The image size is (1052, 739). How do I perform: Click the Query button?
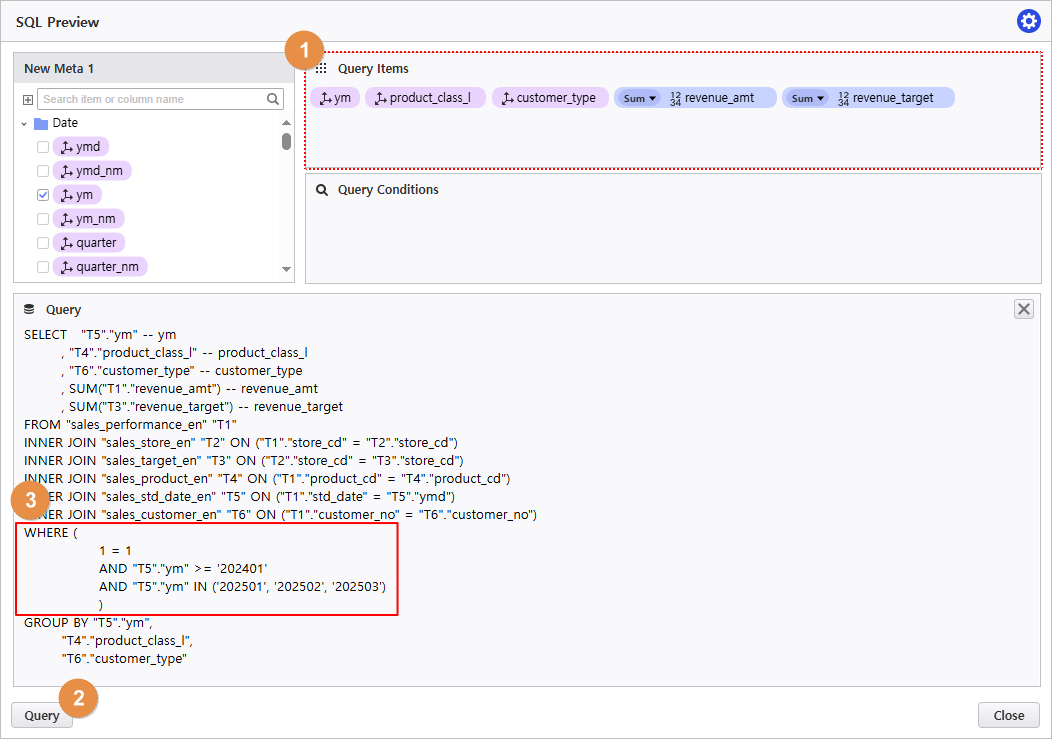(42, 715)
